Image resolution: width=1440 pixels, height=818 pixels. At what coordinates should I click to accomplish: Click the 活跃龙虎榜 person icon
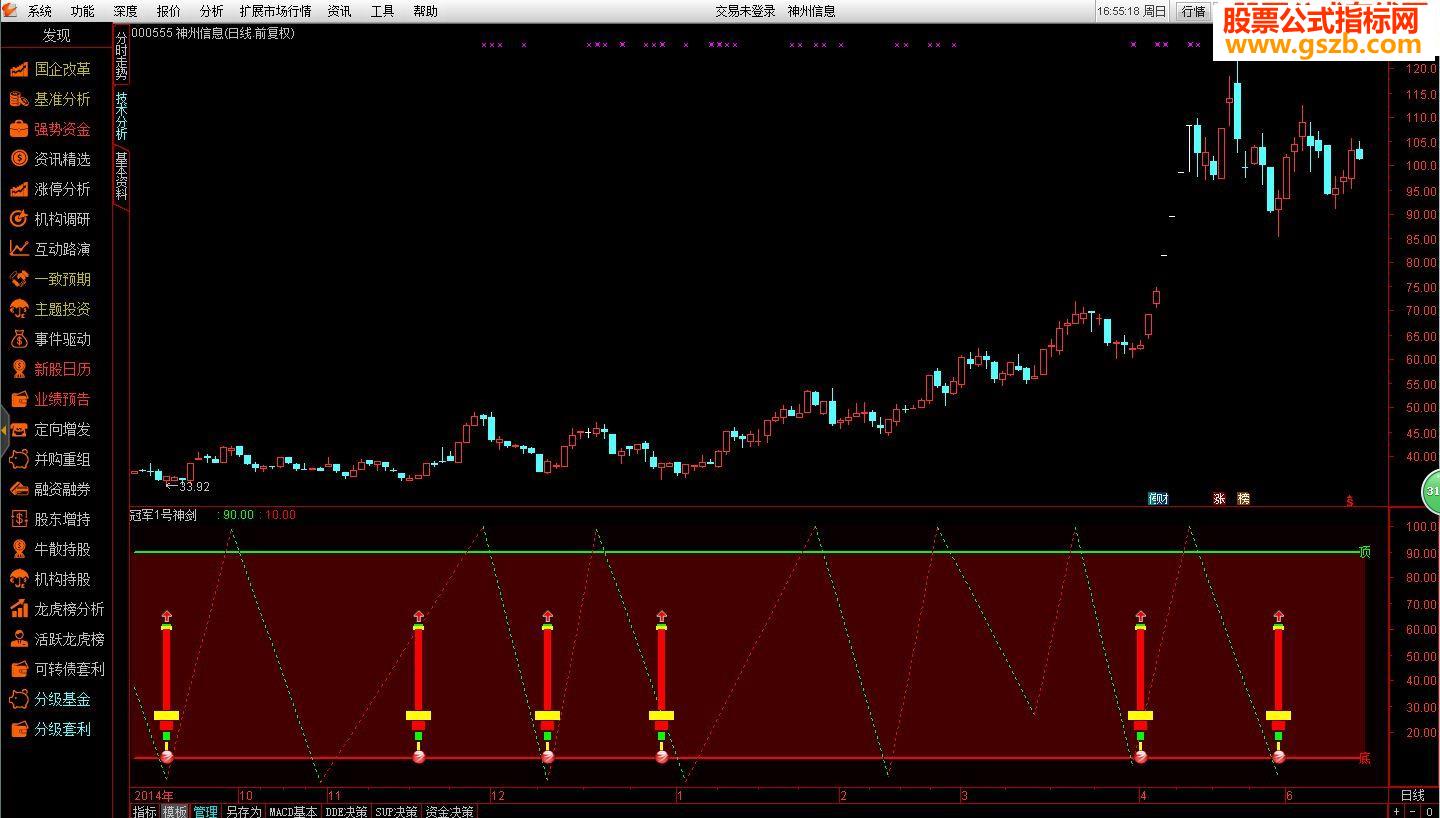[19, 639]
